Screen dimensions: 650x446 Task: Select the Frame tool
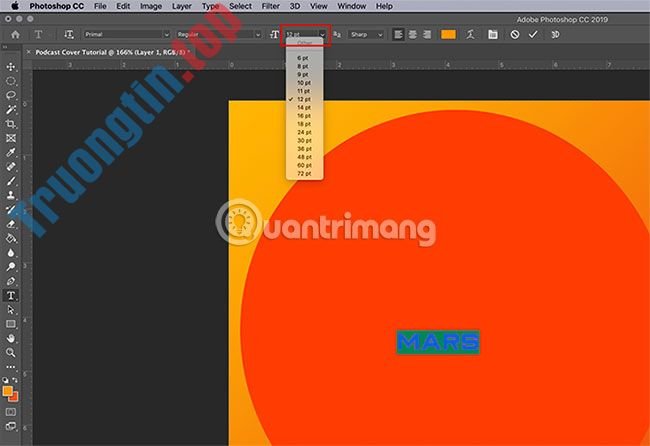click(11, 138)
